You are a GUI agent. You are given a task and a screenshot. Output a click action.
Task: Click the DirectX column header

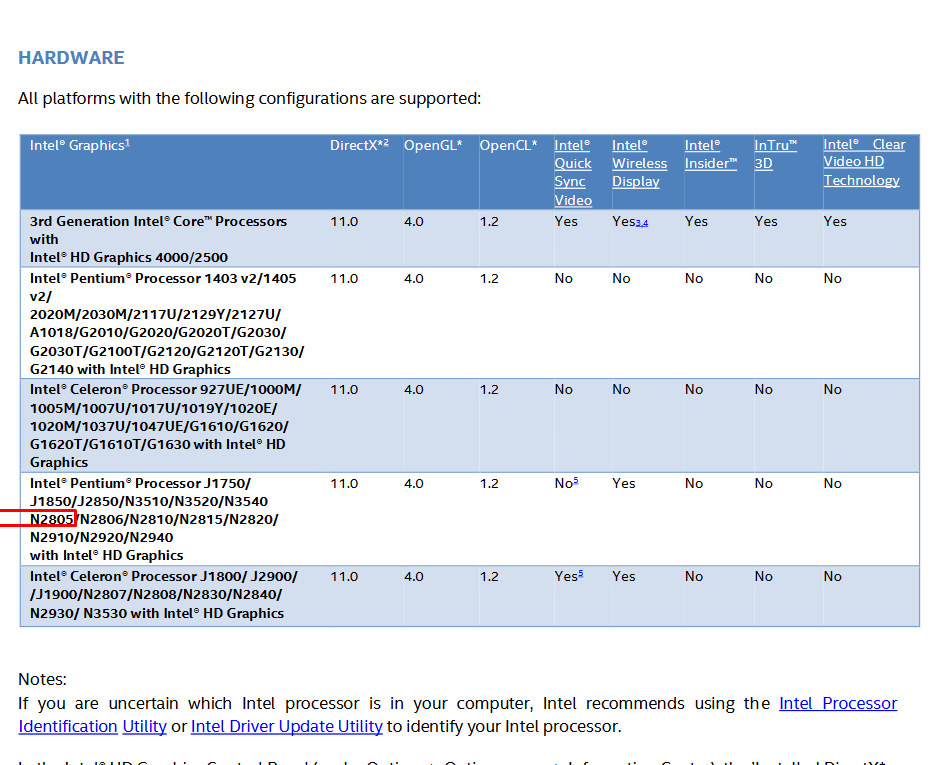coord(358,145)
